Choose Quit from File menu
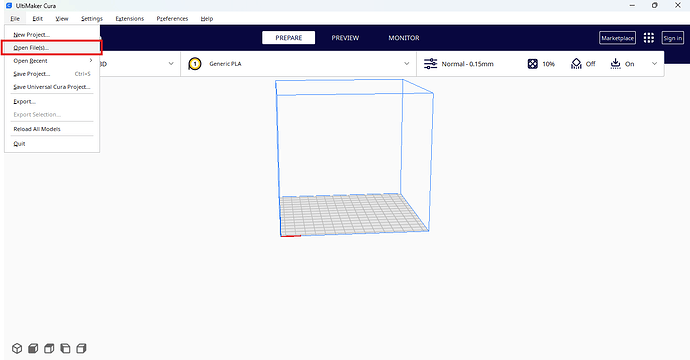Image resolution: width=690 pixels, height=360 pixels. pos(52,144)
